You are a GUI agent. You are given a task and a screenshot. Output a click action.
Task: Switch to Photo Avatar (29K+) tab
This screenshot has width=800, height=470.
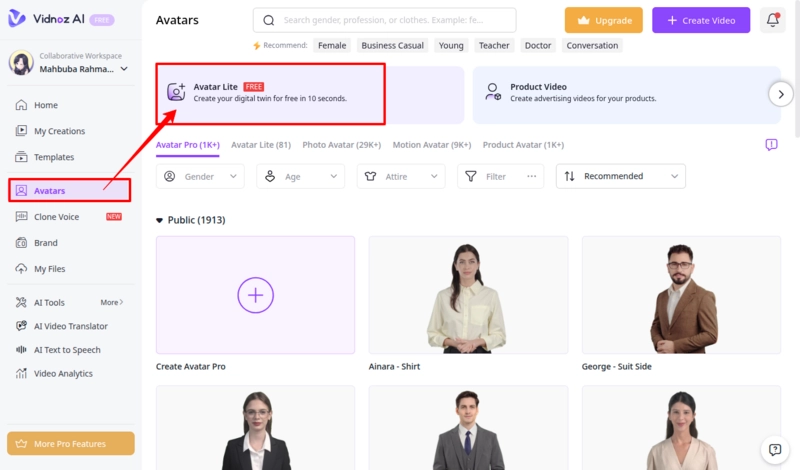(341, 145)
